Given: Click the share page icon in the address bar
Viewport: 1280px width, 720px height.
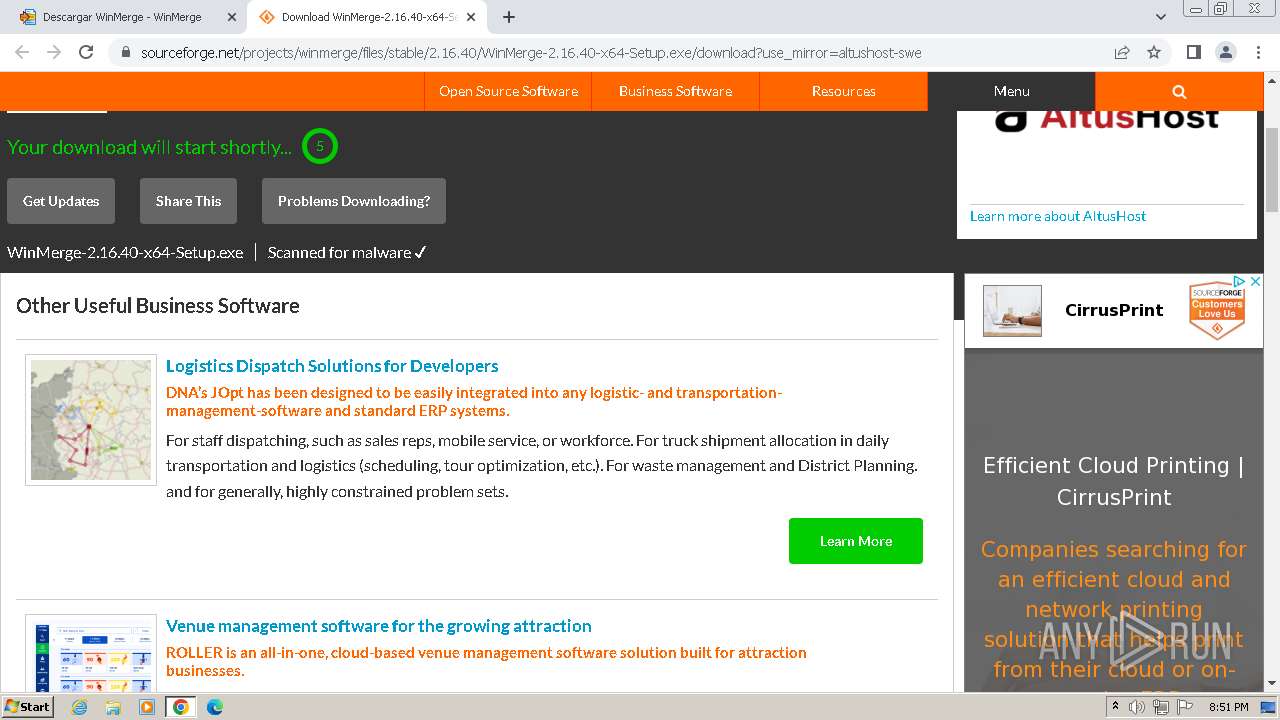Looking at the screenshot, I should (x=1122, y=52).
